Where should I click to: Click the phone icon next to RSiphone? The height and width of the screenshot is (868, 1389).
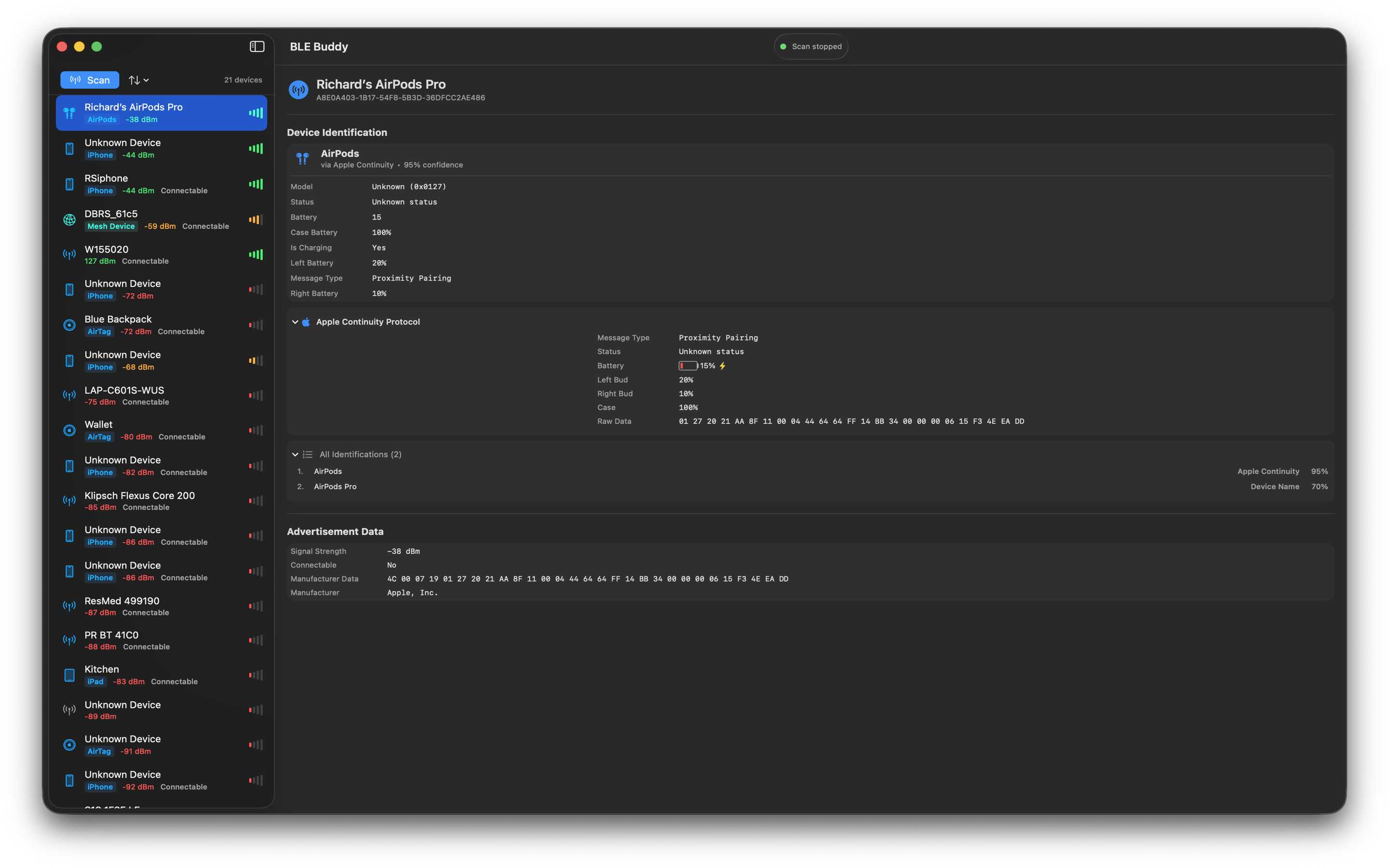pyautogui.click(x=69, y=184)
